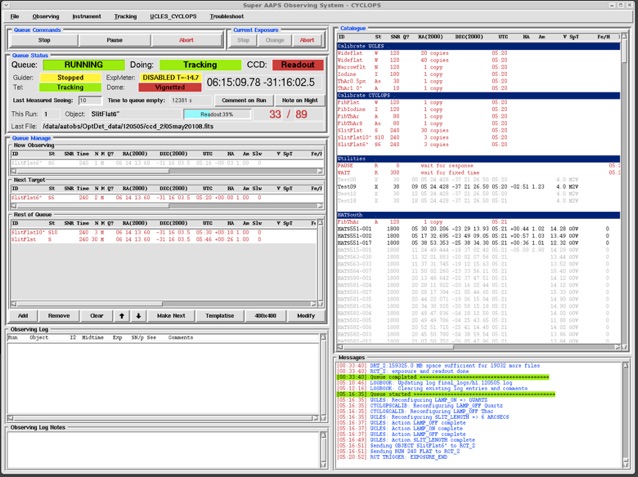Screen dimensions: 638x477
Task: Click the Modify button
Action: click(306, 315)
